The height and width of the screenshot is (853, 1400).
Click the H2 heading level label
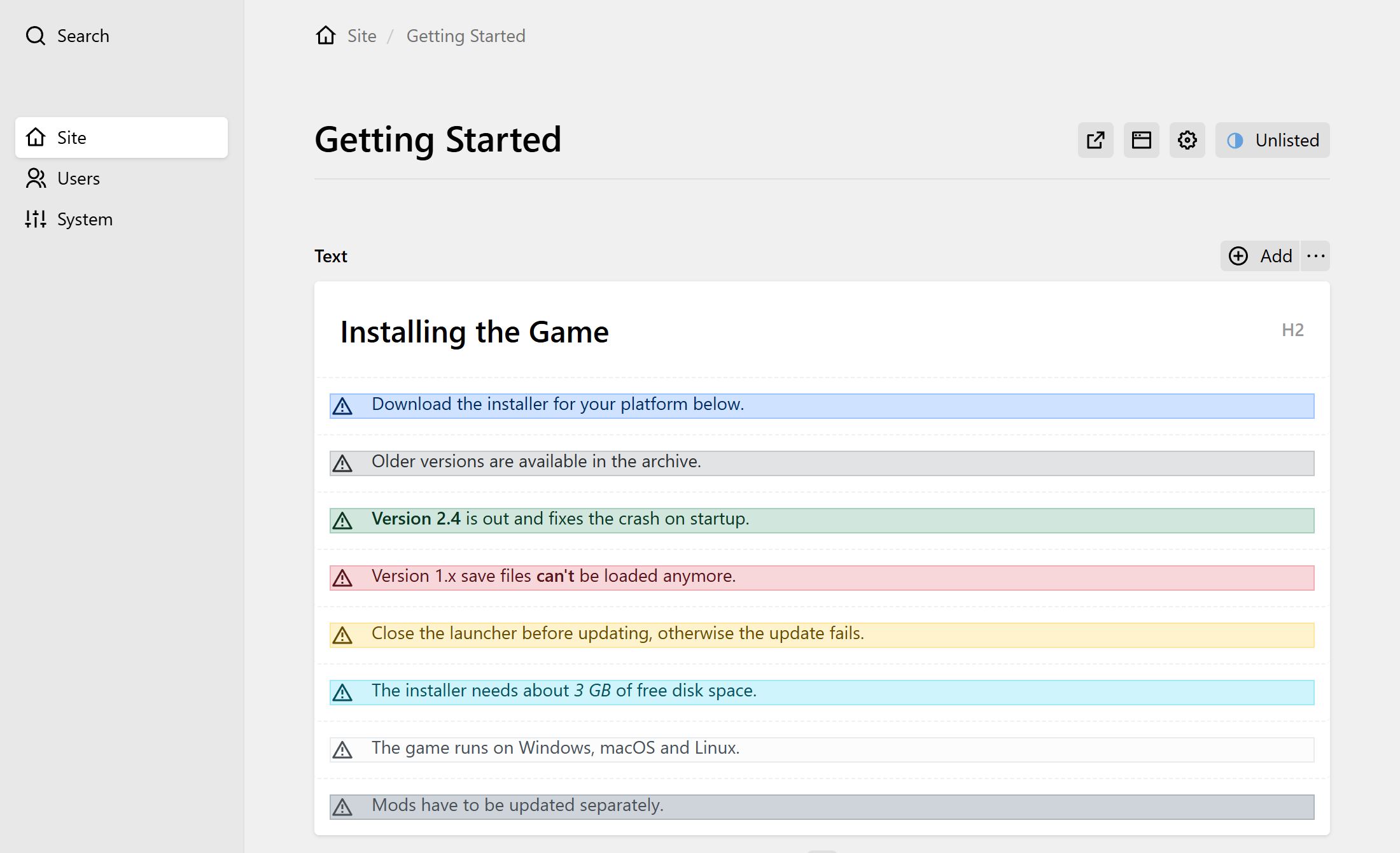1292,330
